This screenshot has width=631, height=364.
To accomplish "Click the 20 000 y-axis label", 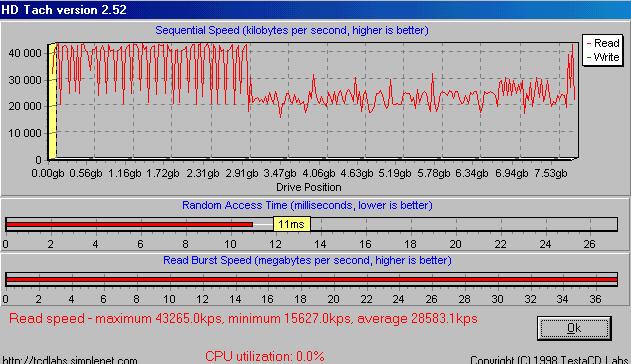I will 25,107.
